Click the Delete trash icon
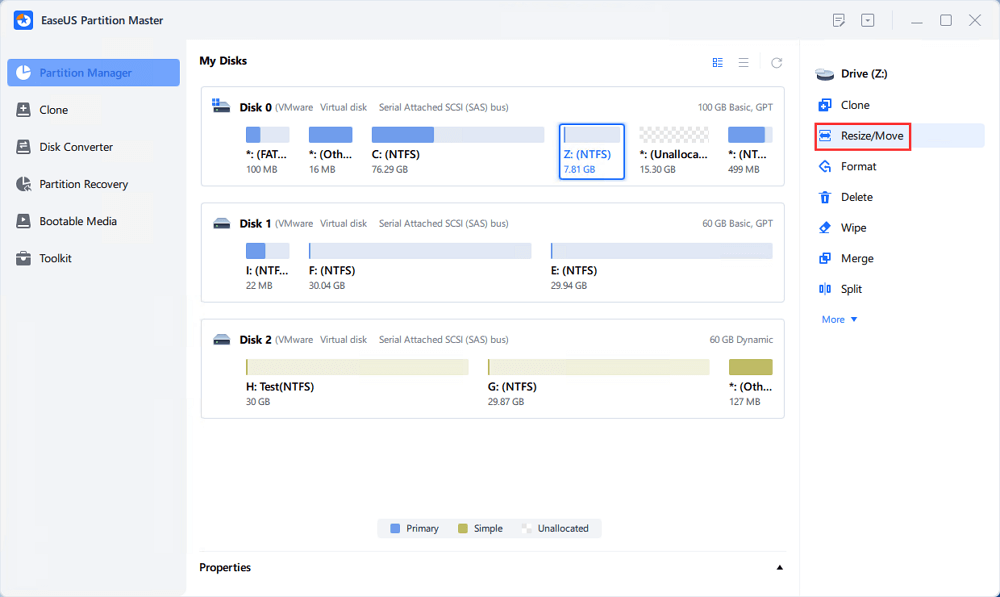The height and width of the screenshot is (597, 1000). click(825, 197)
